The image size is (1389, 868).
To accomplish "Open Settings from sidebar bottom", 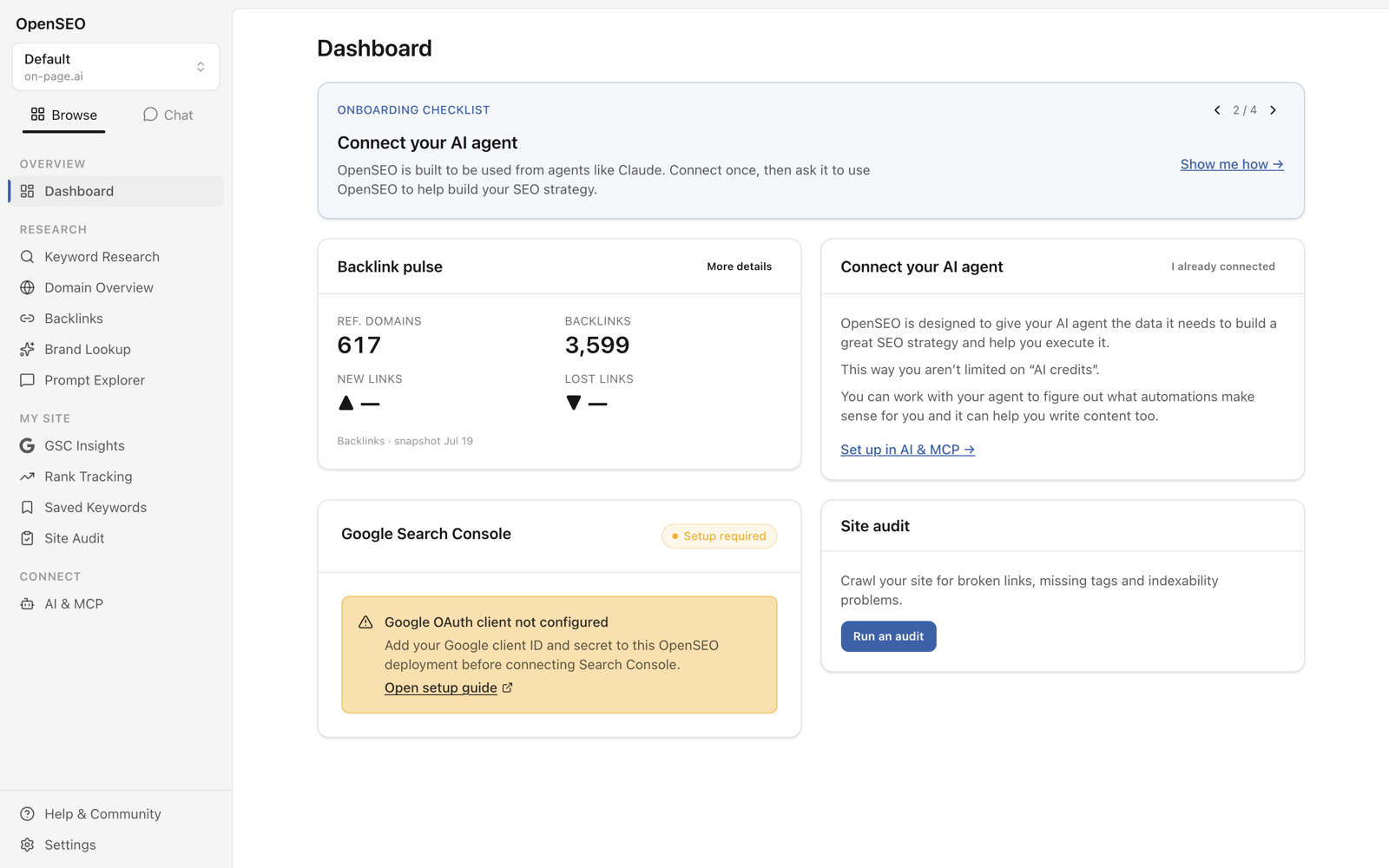I will pyautogui.click(x=115, y=845).
